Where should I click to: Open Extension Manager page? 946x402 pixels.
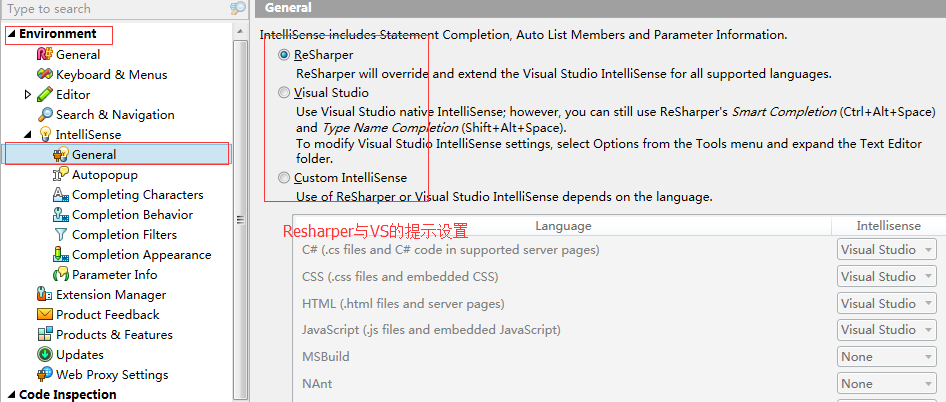point(111,295)
